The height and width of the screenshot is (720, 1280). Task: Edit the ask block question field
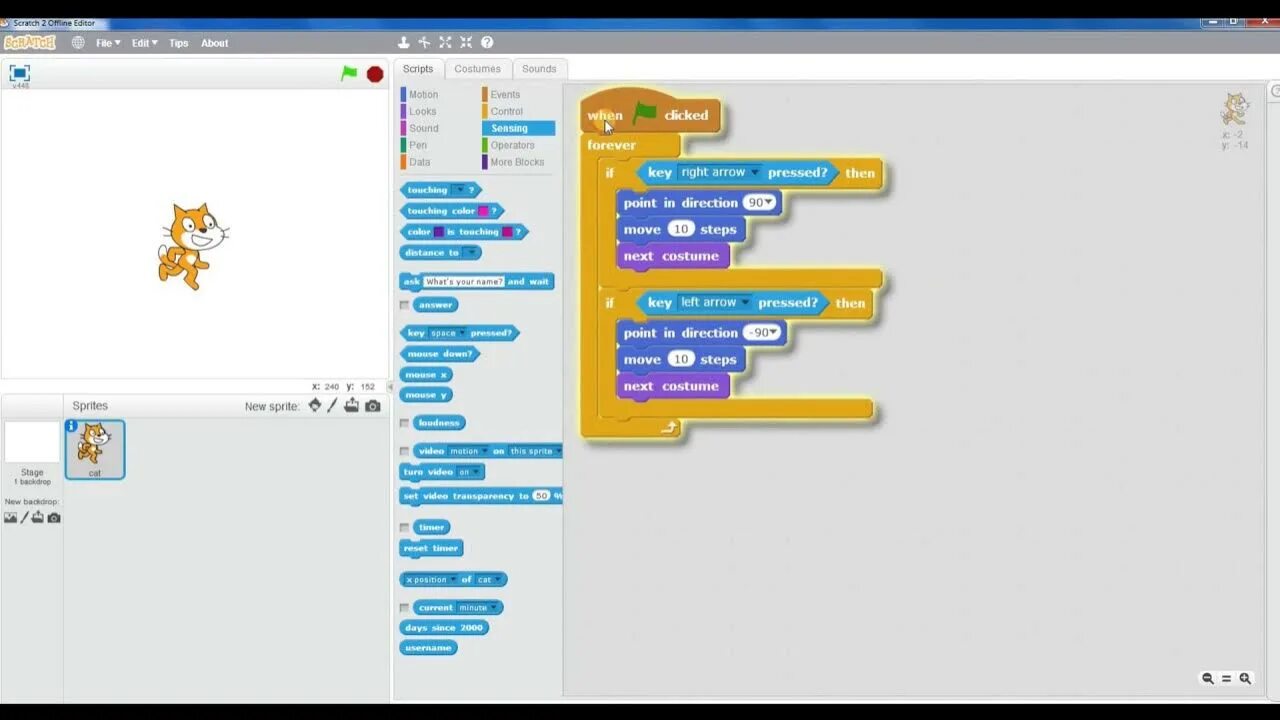(x=464, y=282)
